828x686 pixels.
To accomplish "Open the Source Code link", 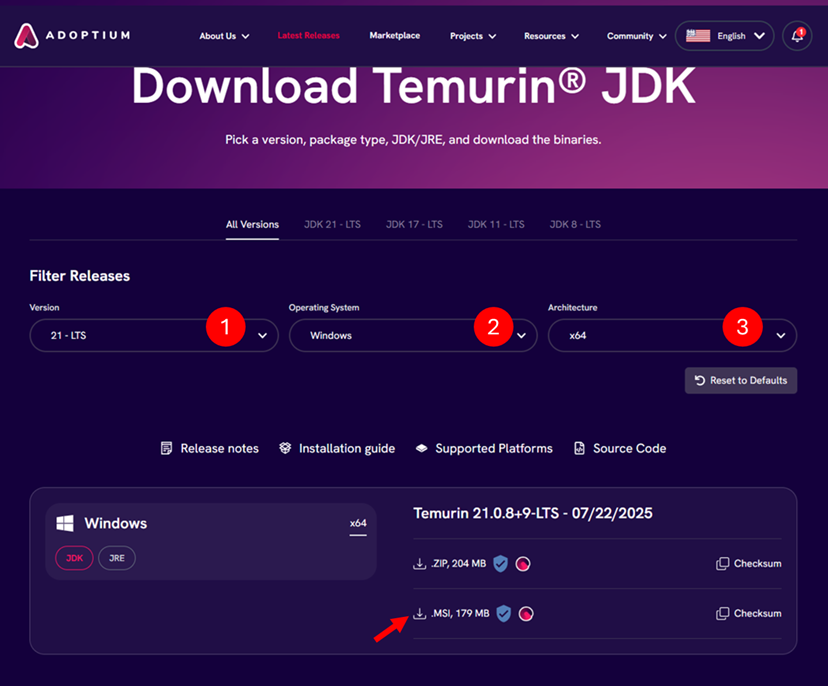I will click(620, 448).
